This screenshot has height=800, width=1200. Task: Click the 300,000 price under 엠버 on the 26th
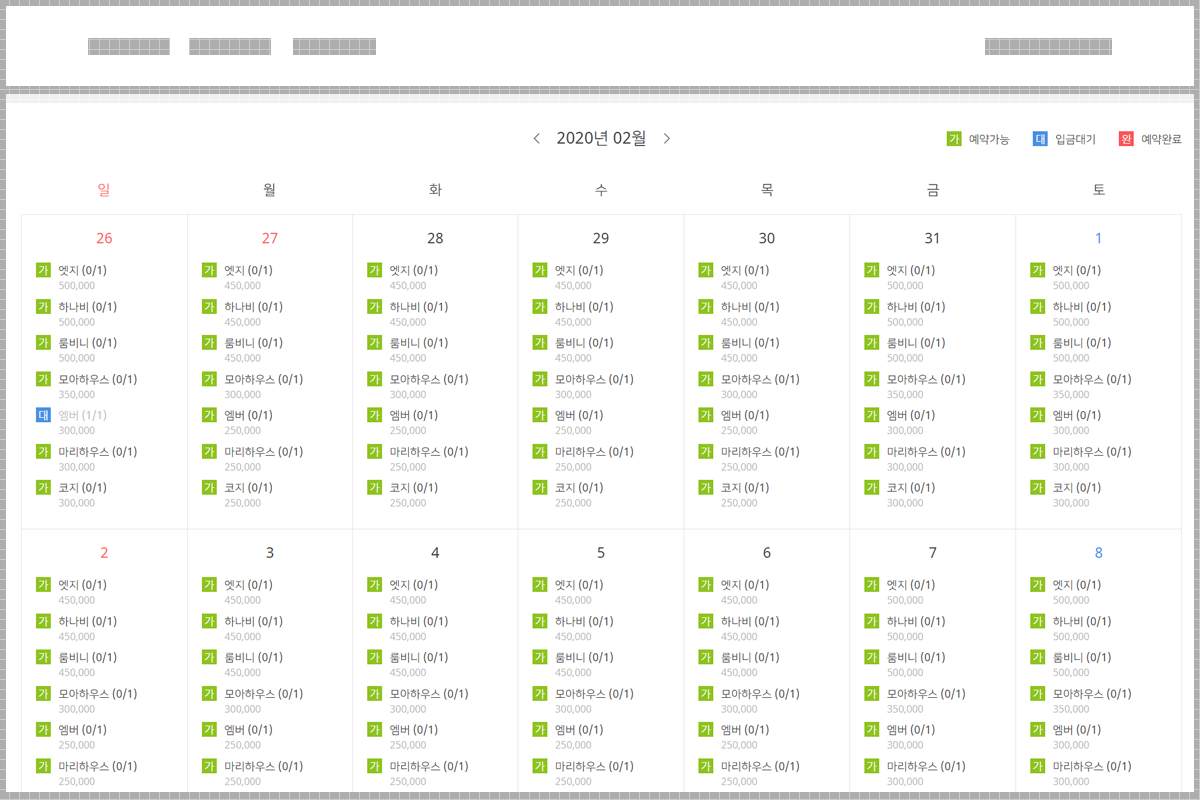coord(77,431)
